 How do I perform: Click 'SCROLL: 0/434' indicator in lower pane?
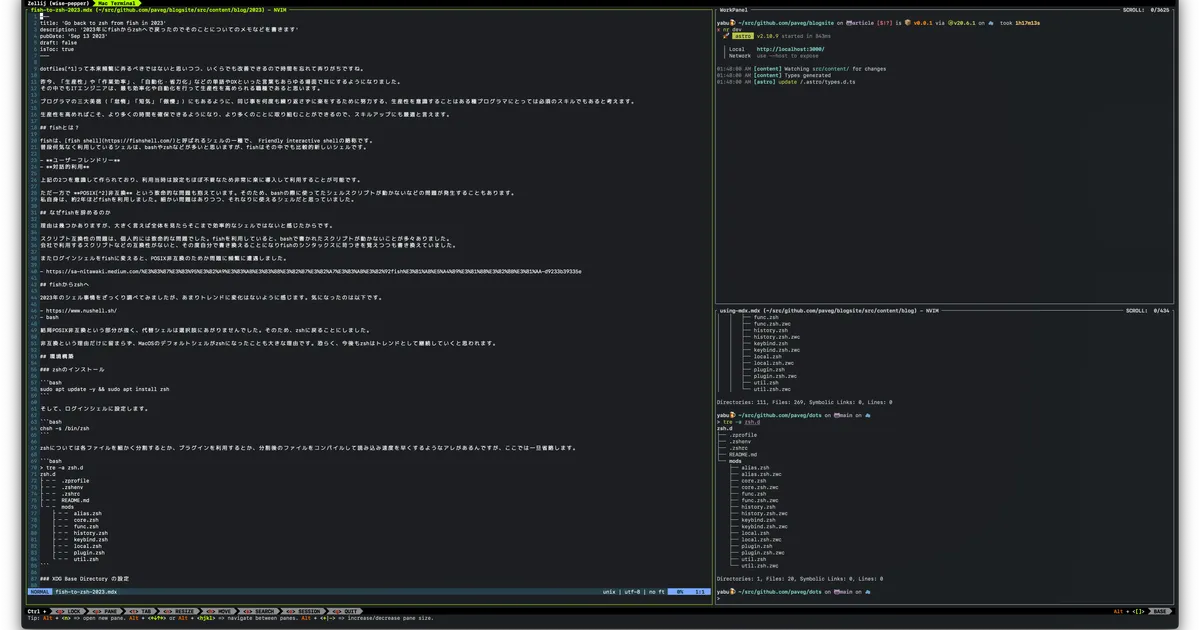coord(1148,310)
